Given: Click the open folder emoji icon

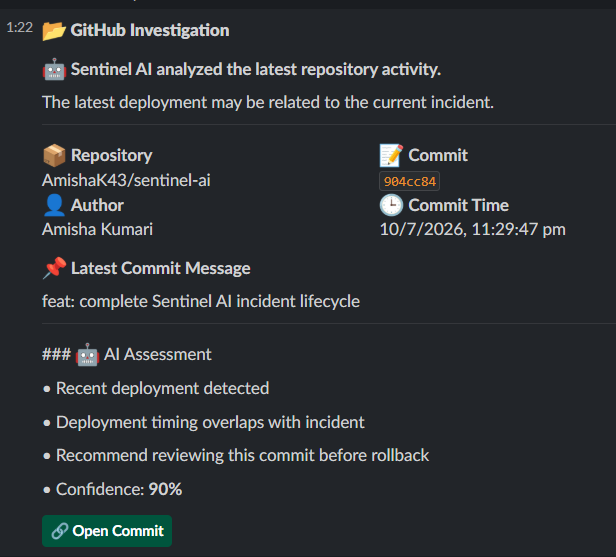Looking at the screenshot, I should tap(54, 31).
